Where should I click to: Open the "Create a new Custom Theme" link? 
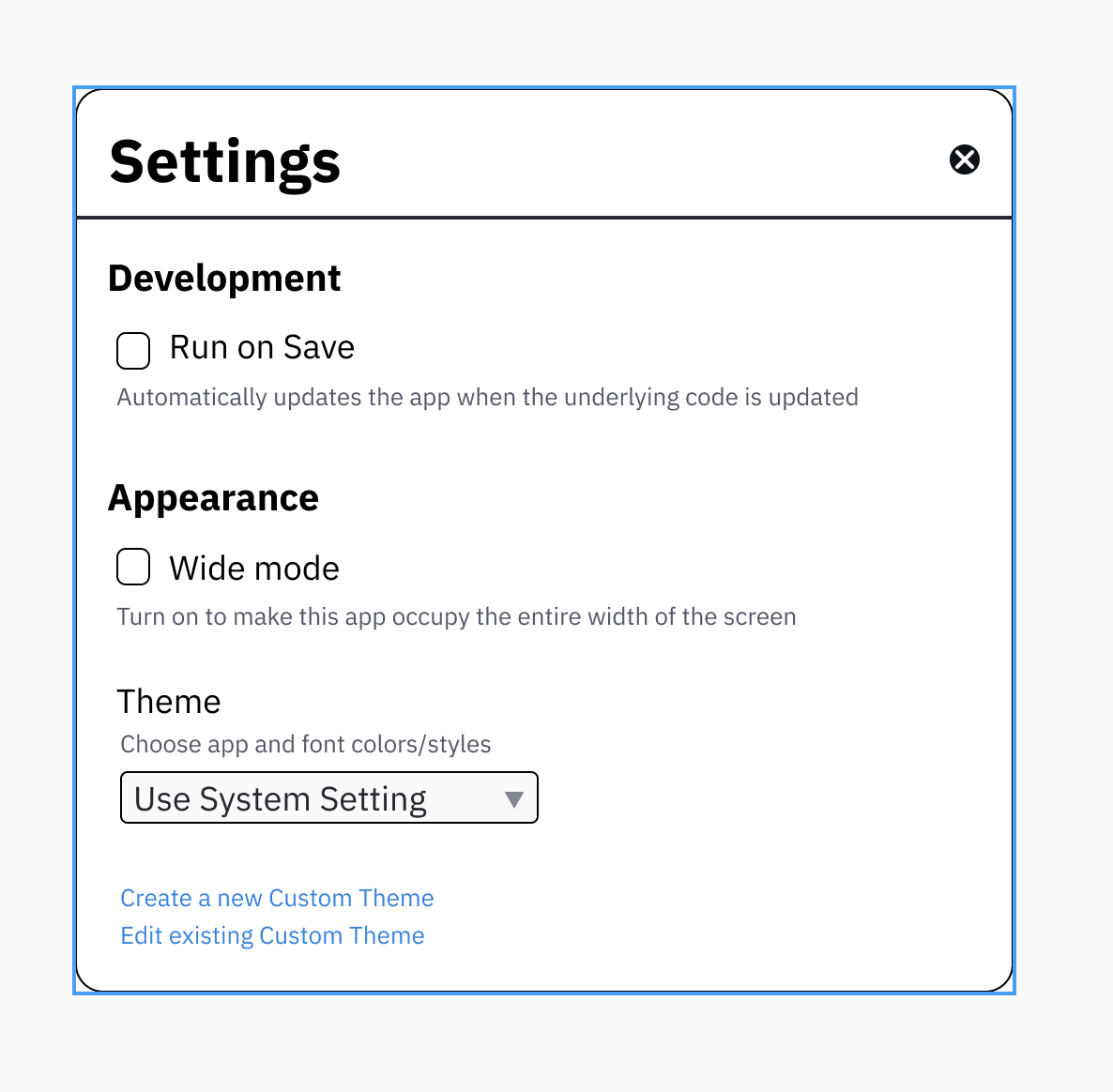(x=277, y=898)
